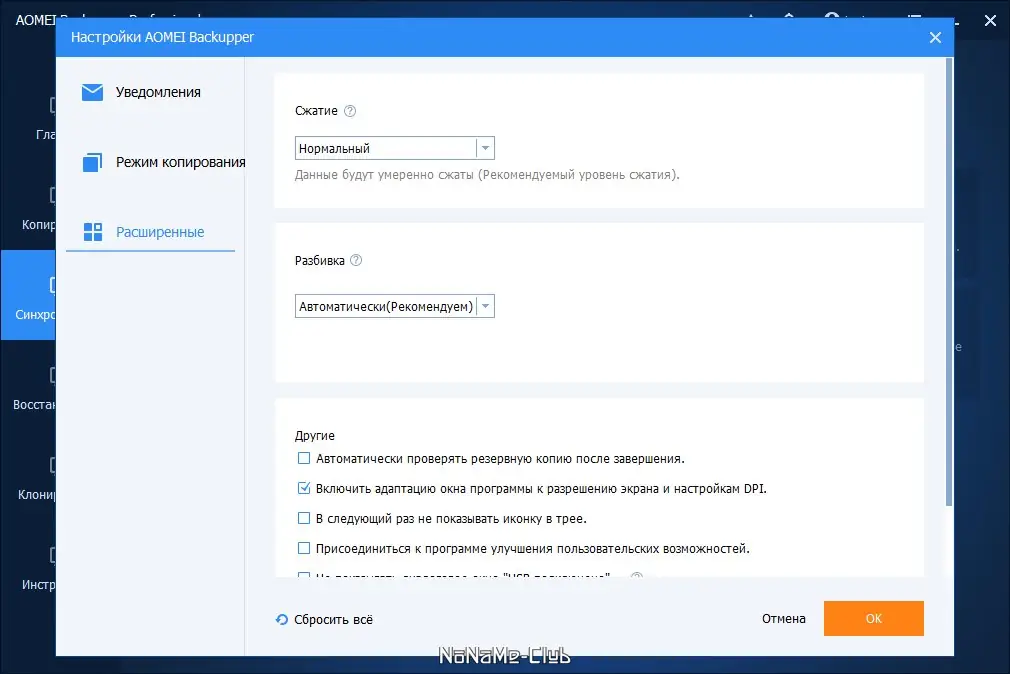1010x674 pixels.
Task: Expand the Автоматически(Рекомендуем) split dropdown
Action: click(394, 306)
